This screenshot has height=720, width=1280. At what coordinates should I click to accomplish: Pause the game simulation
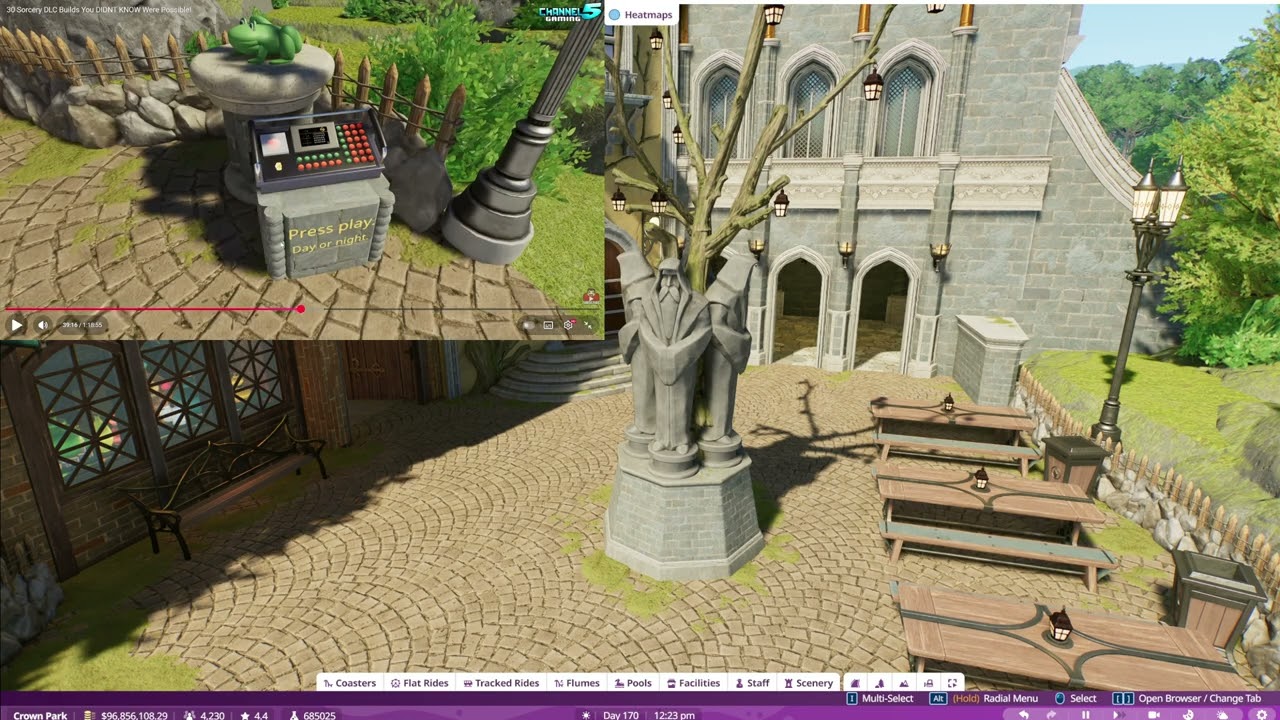click(1085, 714)
